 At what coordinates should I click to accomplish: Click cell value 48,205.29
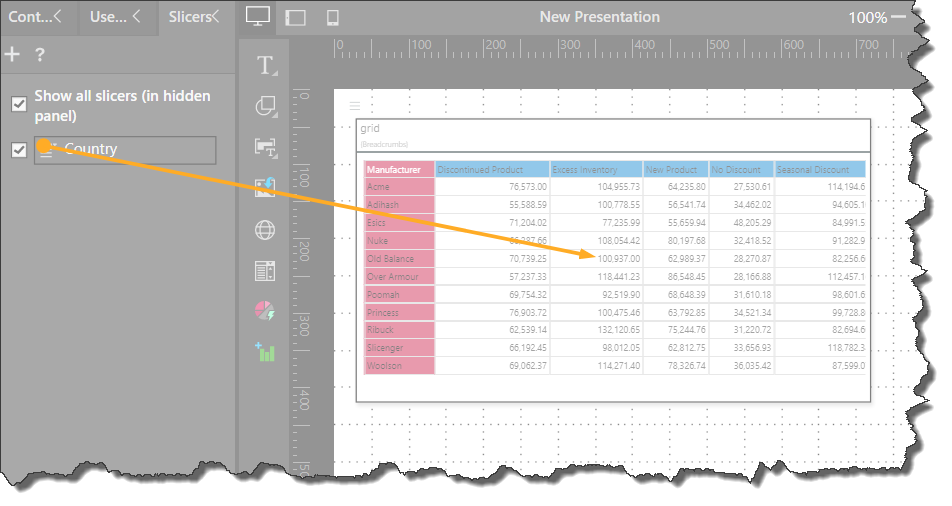coord(752,222)
